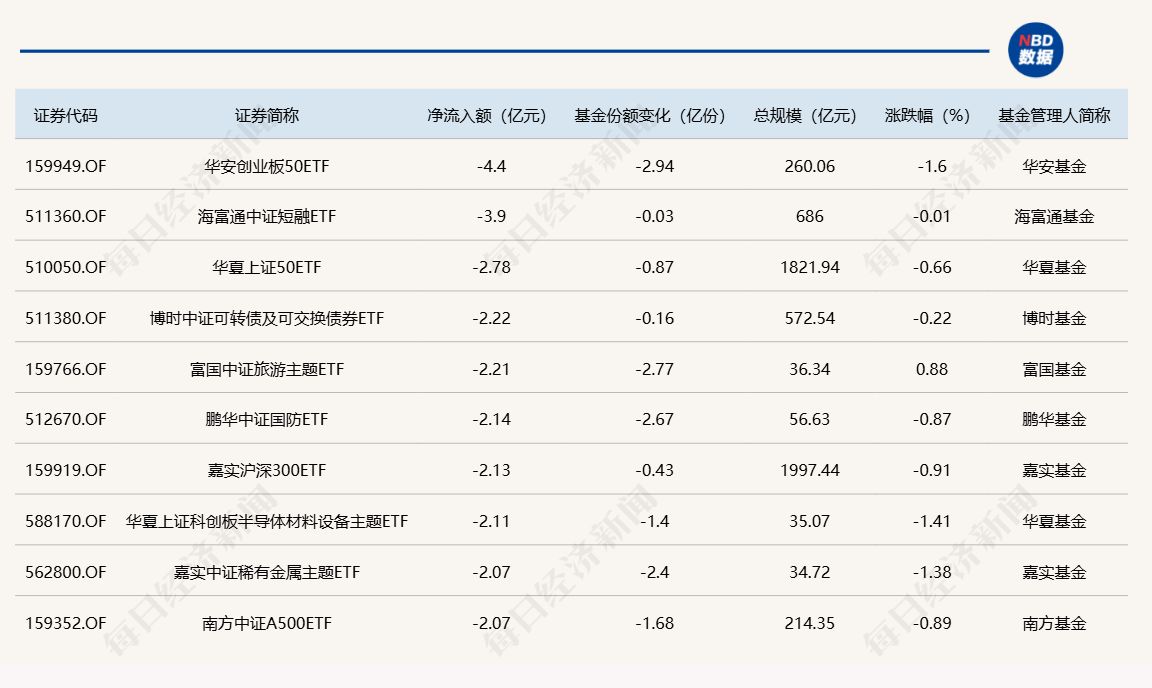1152x688 pixels.
Task: Click the 鹏华基金 manager cell
Action: [x=1054, y=420]
